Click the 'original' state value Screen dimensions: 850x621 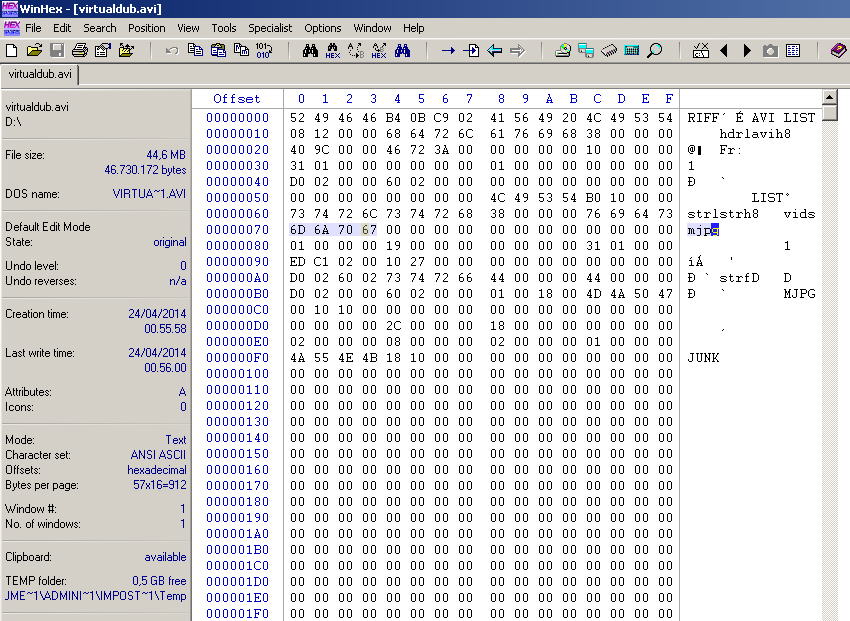(x=170, y=242)
